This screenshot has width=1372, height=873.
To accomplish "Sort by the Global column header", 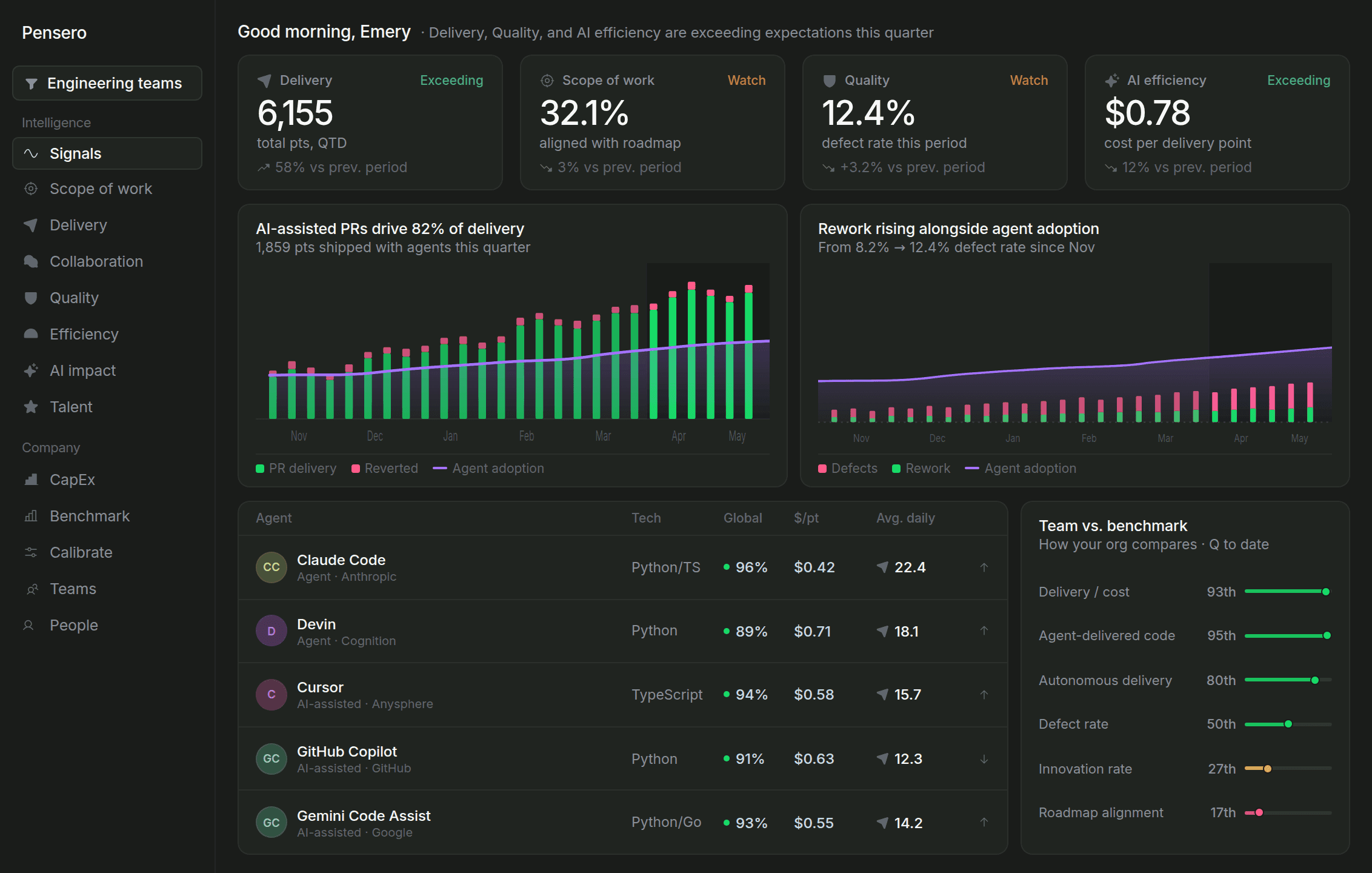I will (743, 518).
